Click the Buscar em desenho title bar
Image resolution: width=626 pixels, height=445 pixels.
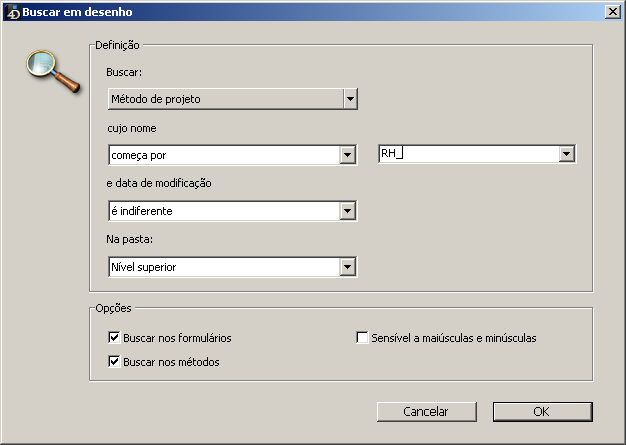click(300, 12)
